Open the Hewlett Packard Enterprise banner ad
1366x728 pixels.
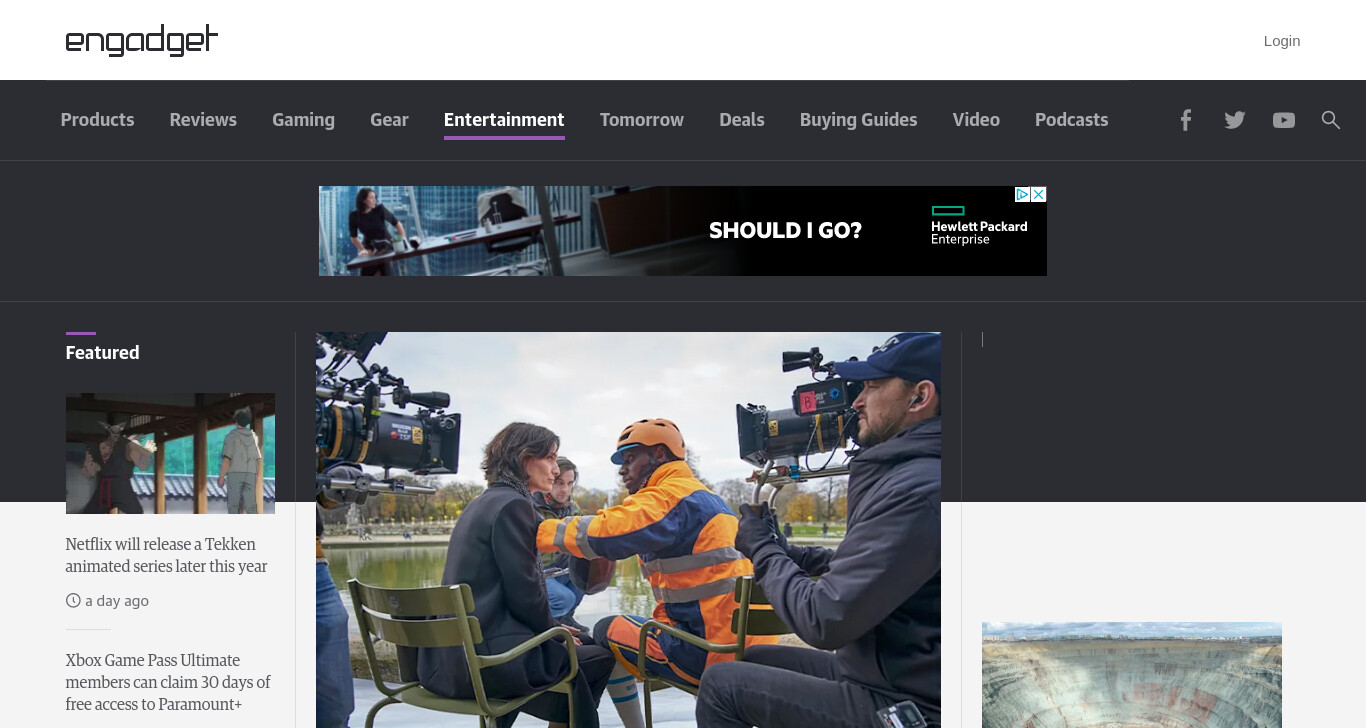tap(683, 231)
